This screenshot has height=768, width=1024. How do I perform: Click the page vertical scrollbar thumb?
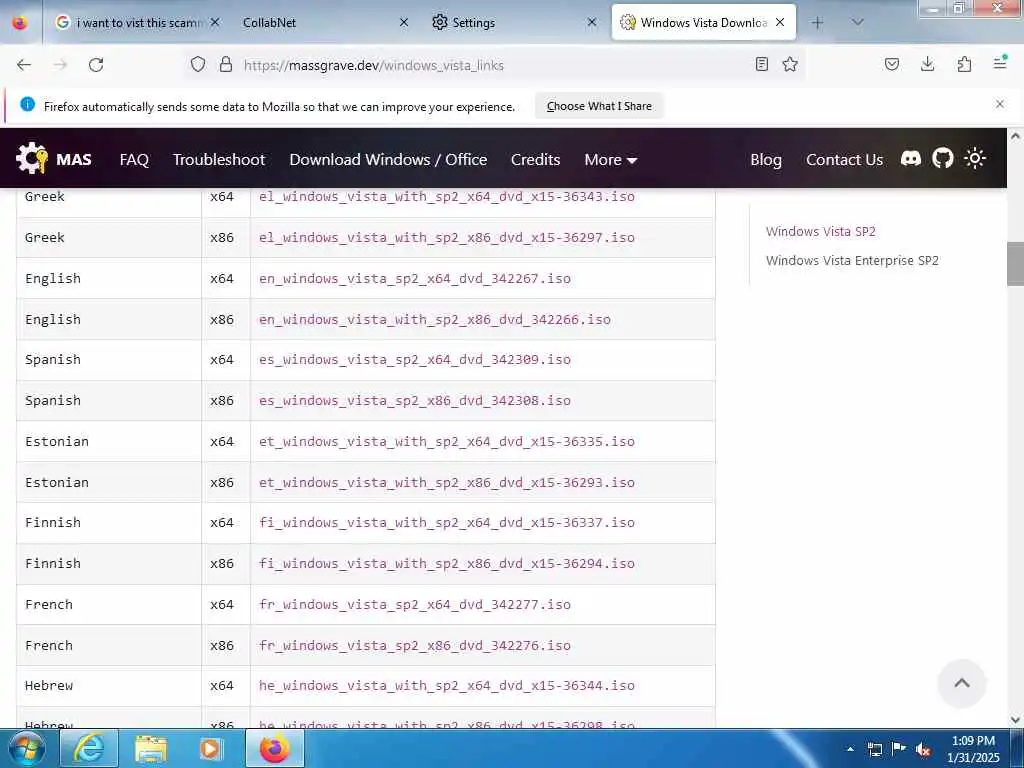click(x=1015, y=264)
